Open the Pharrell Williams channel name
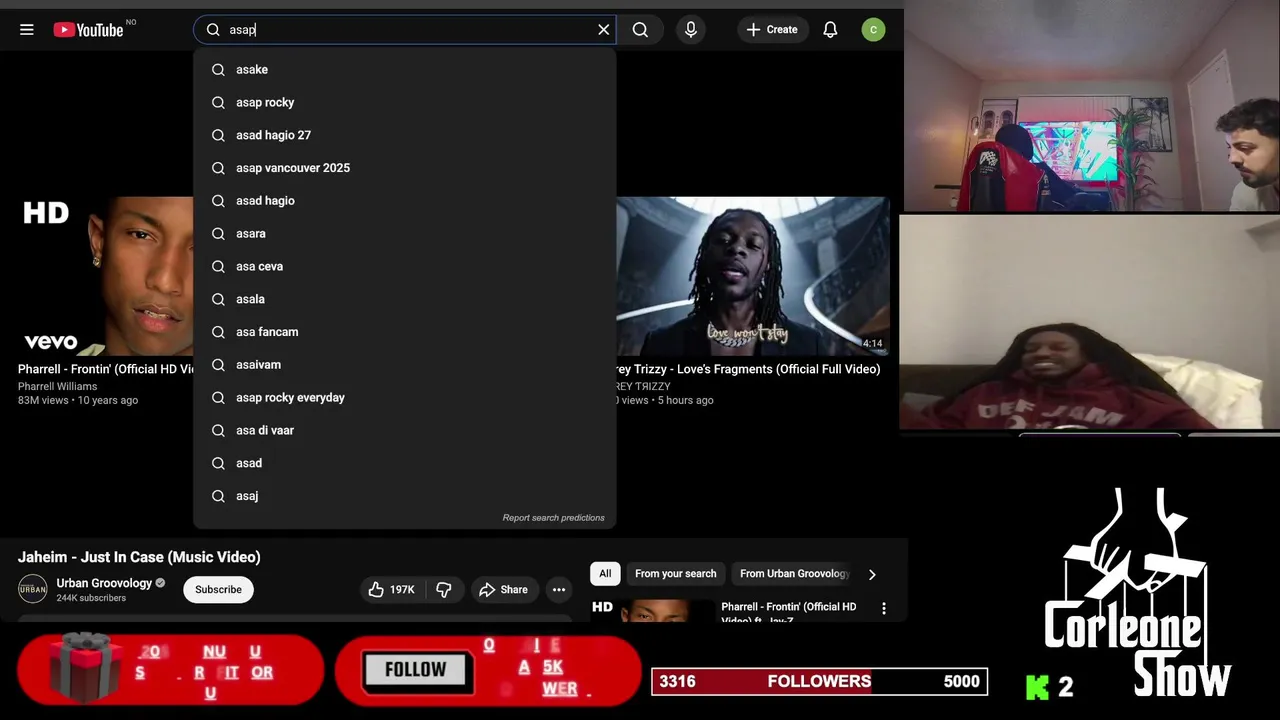 (x=57, y=386)
